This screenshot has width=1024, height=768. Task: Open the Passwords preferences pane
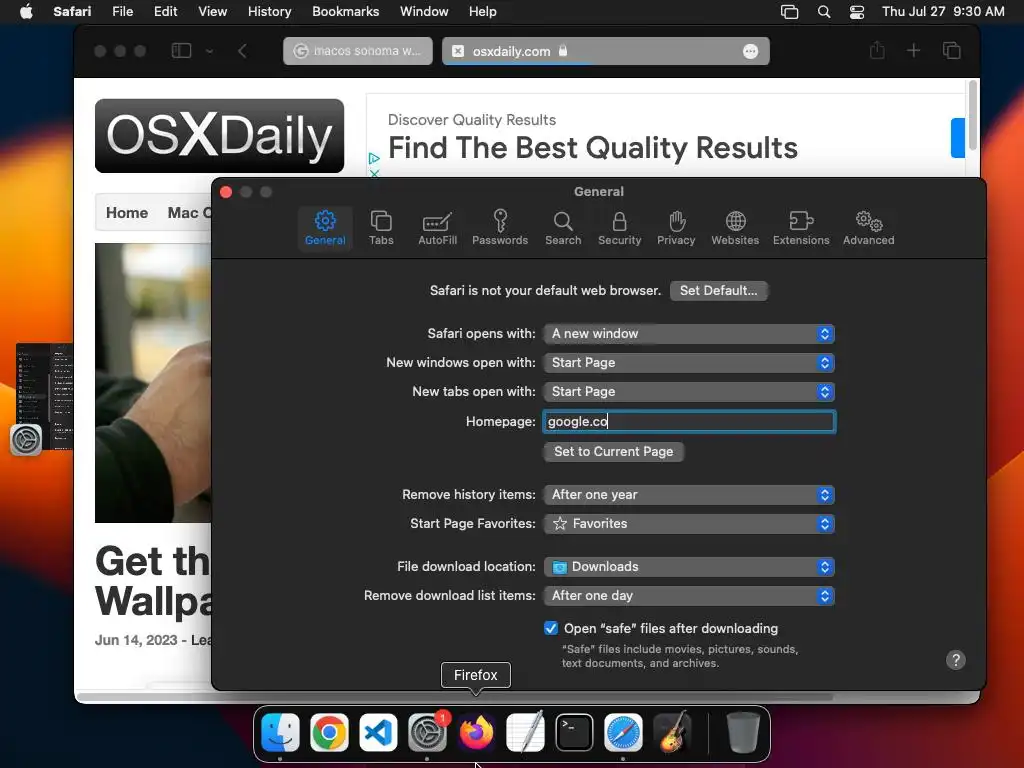pyautogui.click(x=500, y=228)
